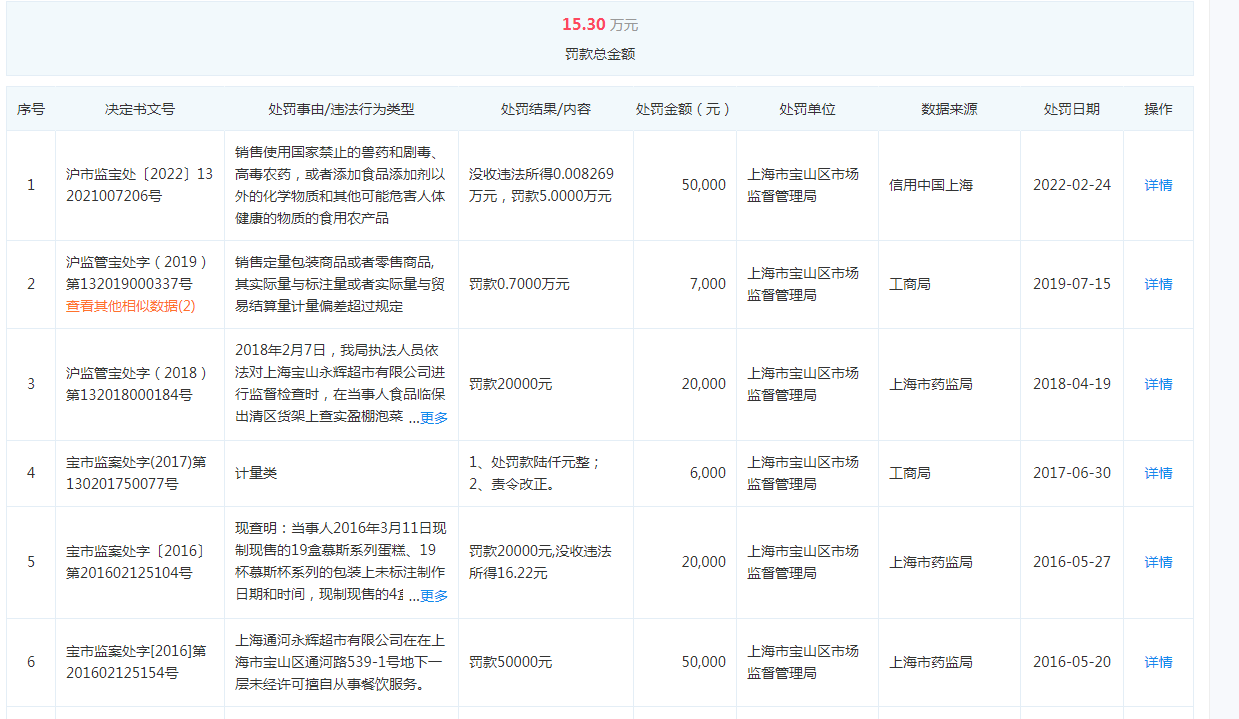Click the 序号 column header
1239x719 pixels.
point(31,109)
